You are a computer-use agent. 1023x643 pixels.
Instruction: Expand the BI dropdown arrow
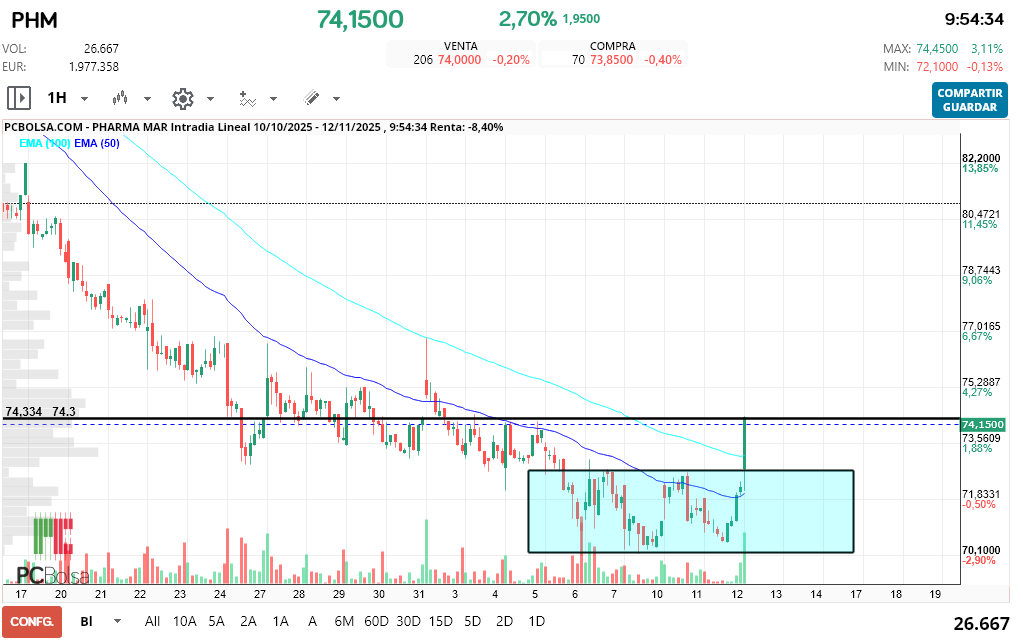click(117, 621)
